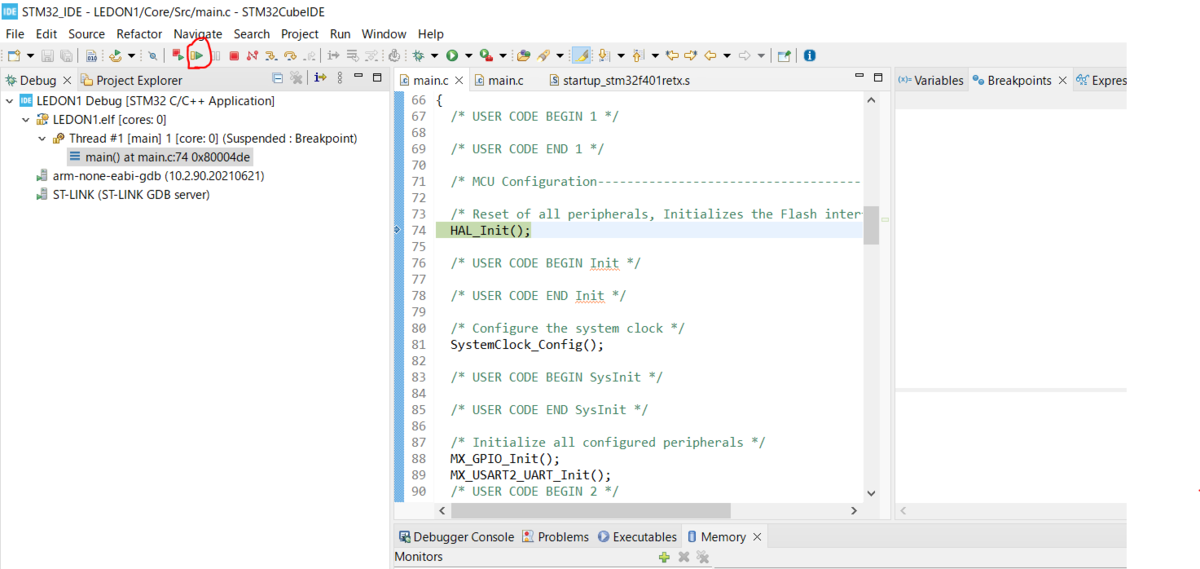Click the Terminate (red square) button

(x=234, y=55)
